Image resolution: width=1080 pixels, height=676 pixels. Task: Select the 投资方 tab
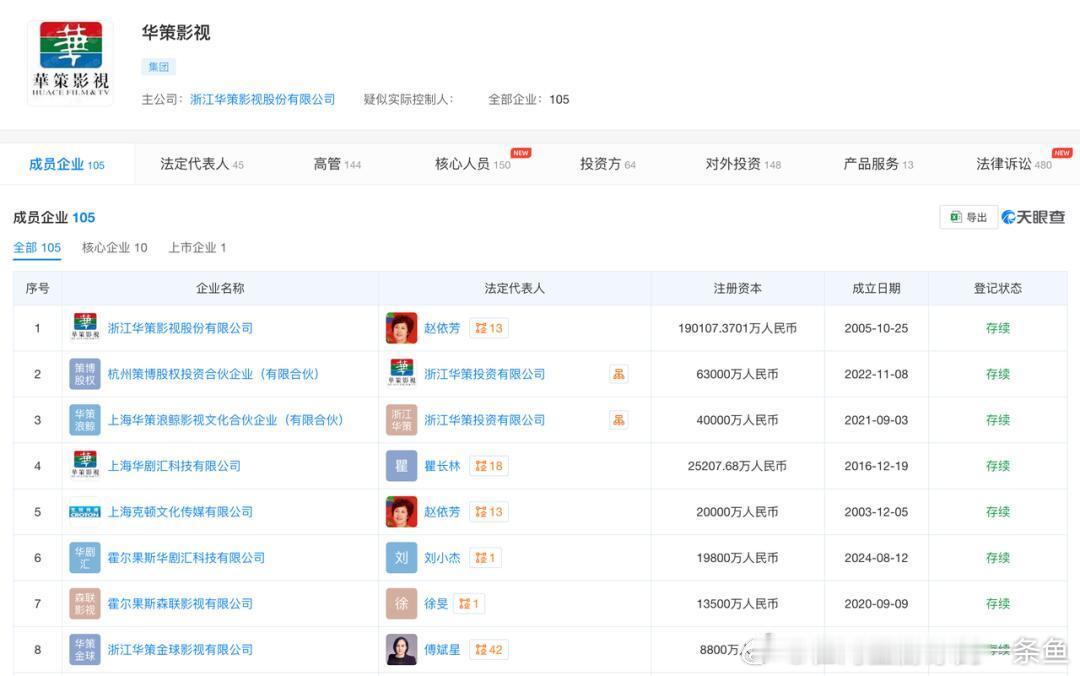click(x=608, y=164)
